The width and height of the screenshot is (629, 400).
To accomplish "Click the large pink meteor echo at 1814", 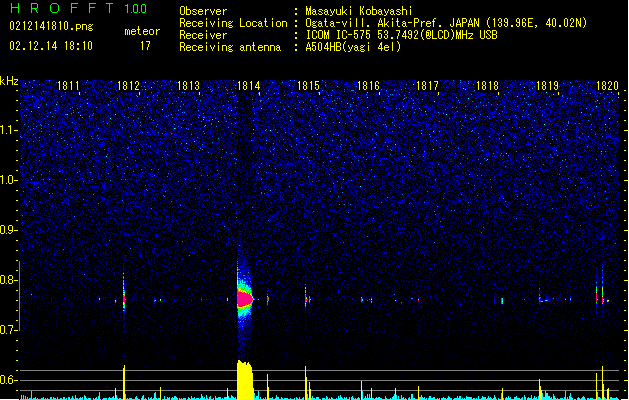I will (244, 299).
